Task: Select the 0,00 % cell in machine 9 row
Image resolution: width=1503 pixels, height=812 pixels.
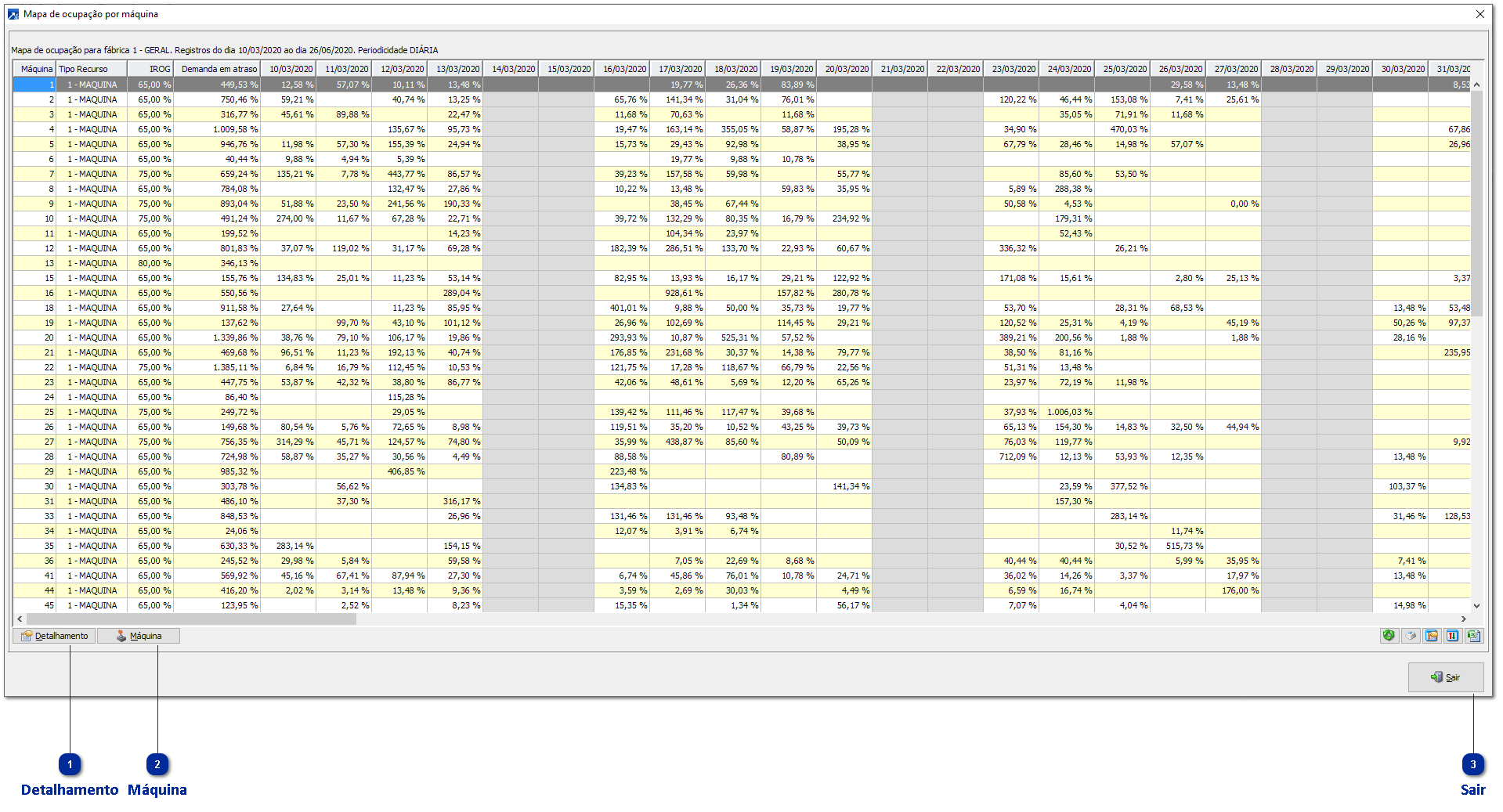Action: (x=1234, y=204)
